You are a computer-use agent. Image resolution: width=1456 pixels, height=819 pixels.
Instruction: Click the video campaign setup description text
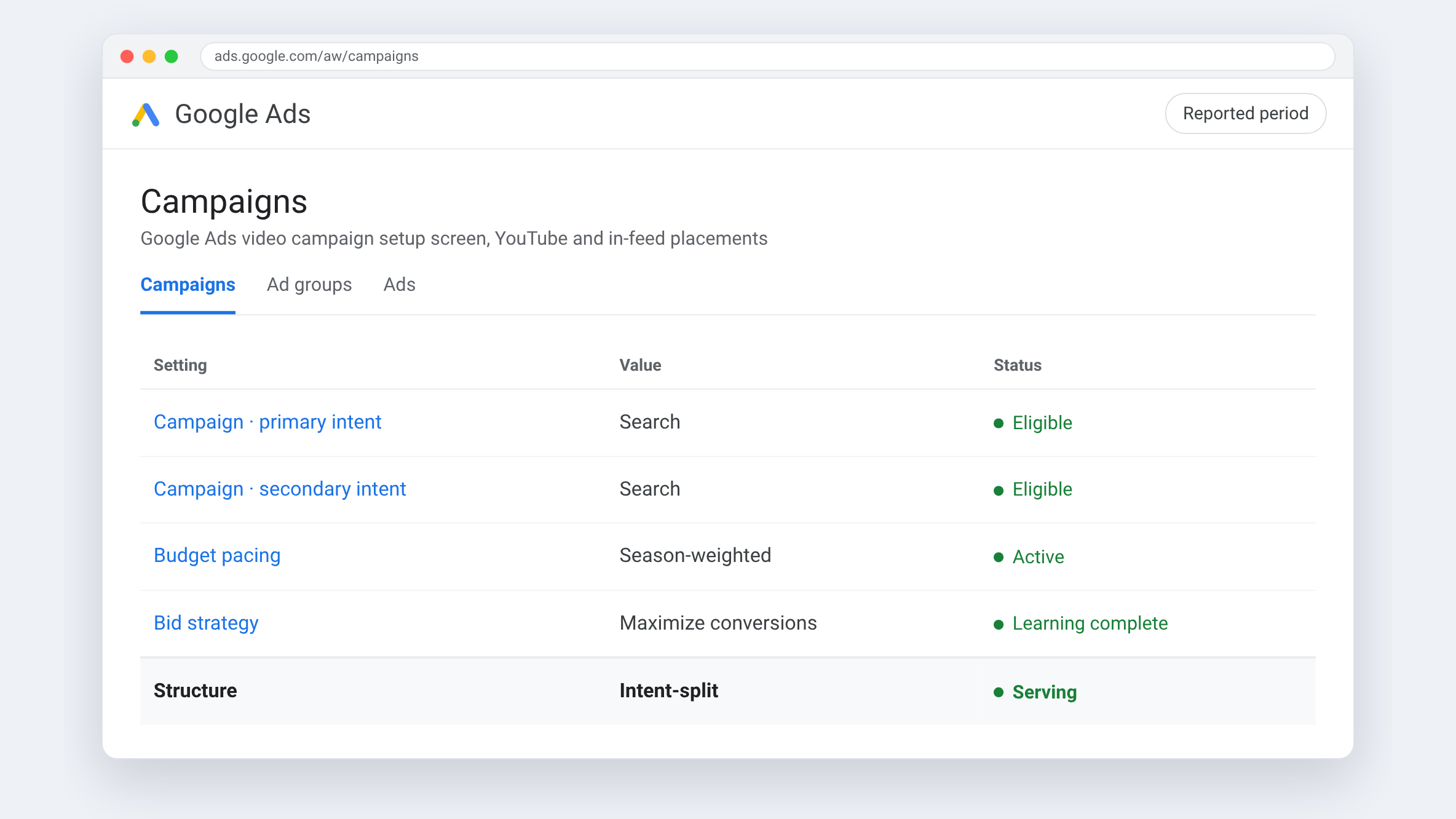point(454,239)
